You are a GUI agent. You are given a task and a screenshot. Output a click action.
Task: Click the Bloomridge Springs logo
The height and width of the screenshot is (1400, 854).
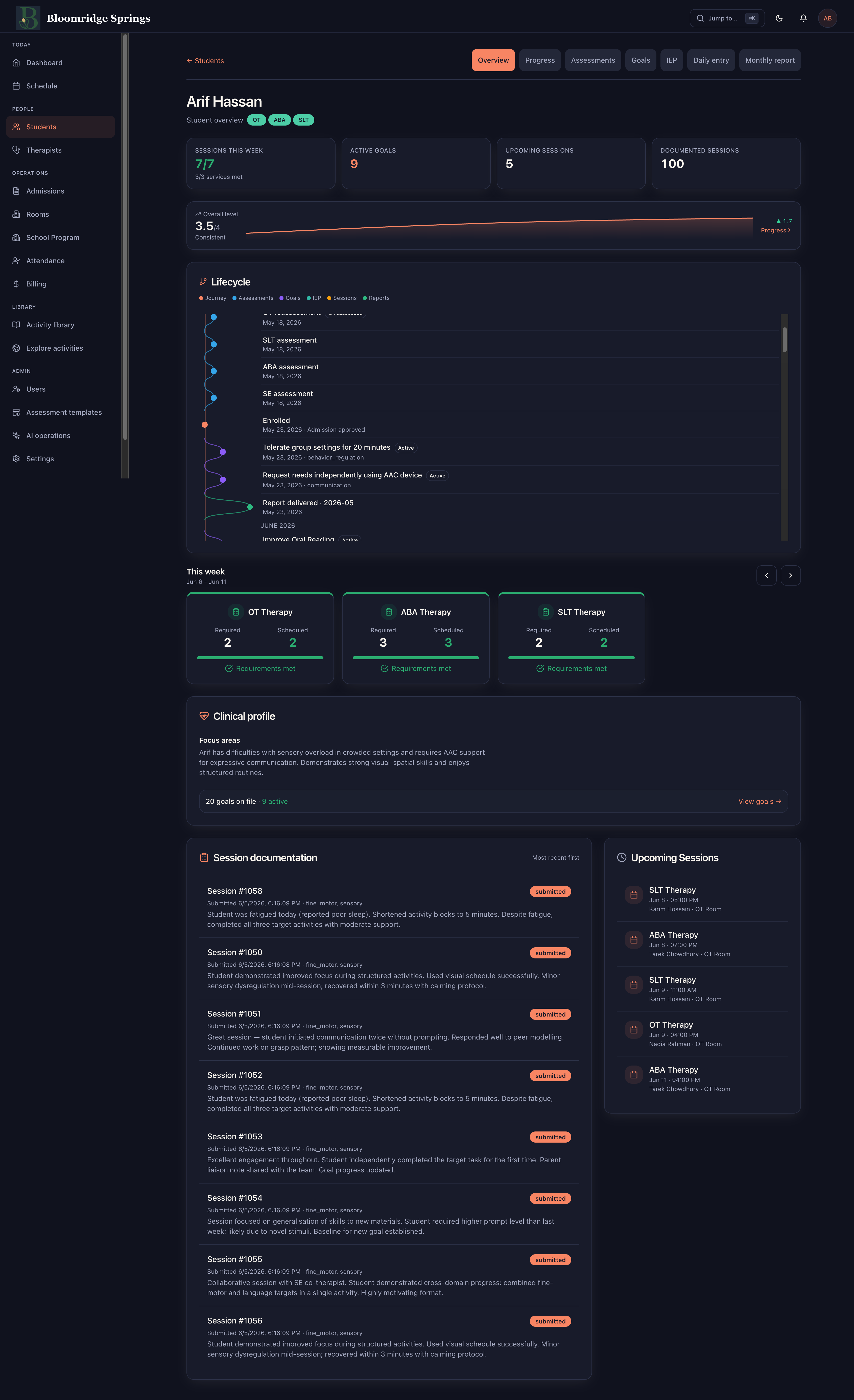[x=28, y=18]
